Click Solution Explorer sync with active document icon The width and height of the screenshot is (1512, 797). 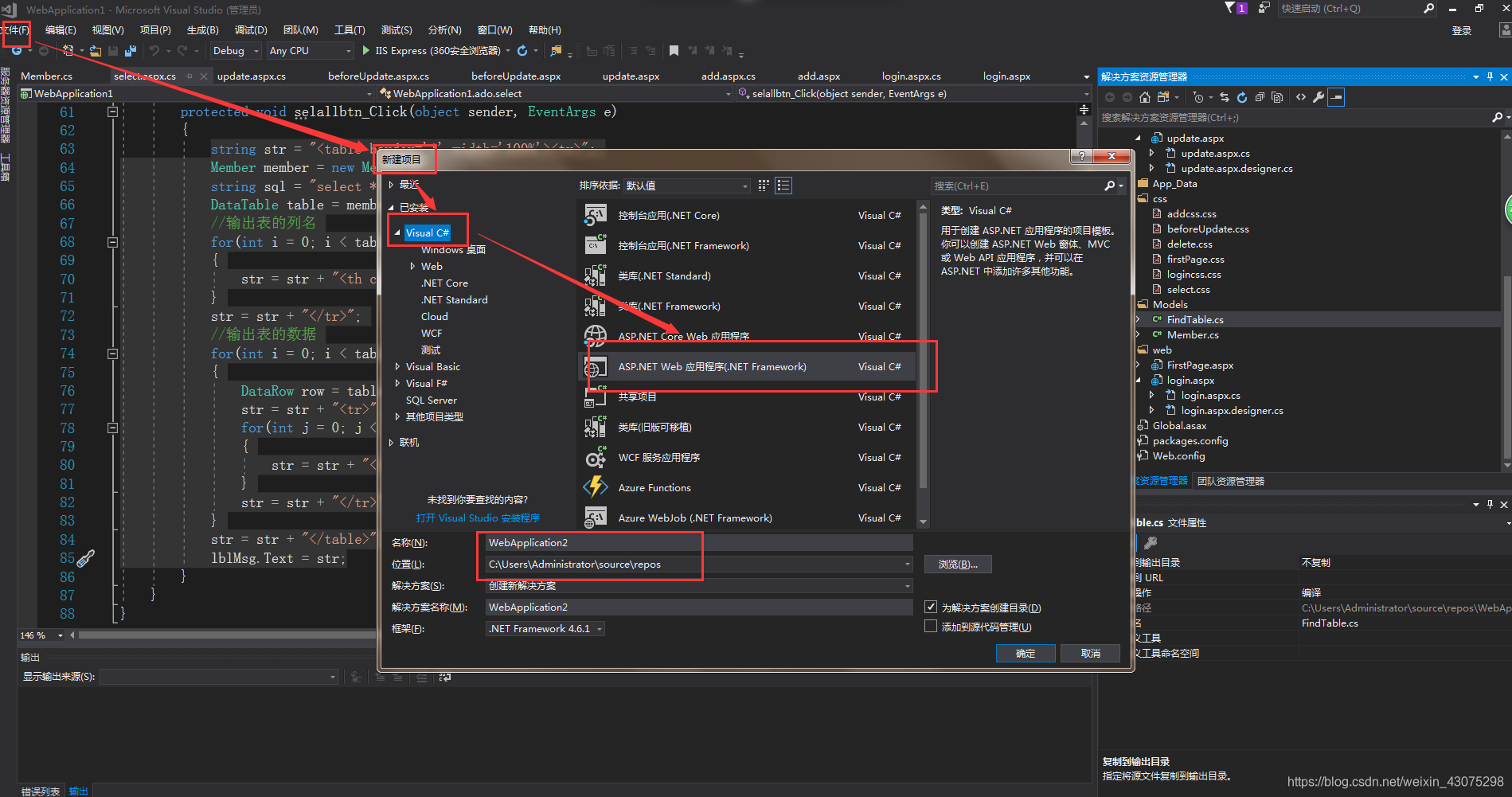coord(1224,97)
